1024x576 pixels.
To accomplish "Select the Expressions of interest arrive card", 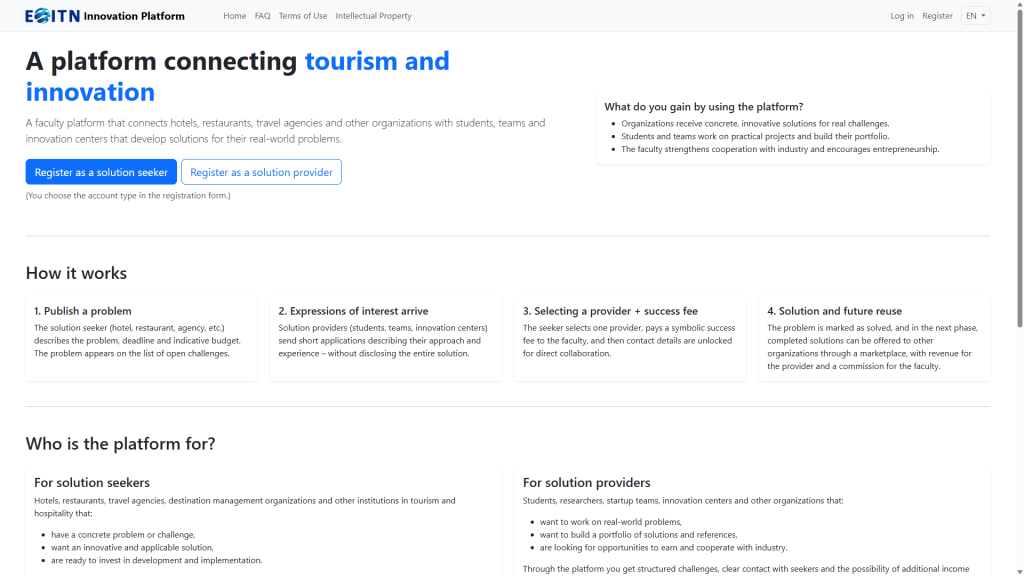I will click(x=385, y=337).
